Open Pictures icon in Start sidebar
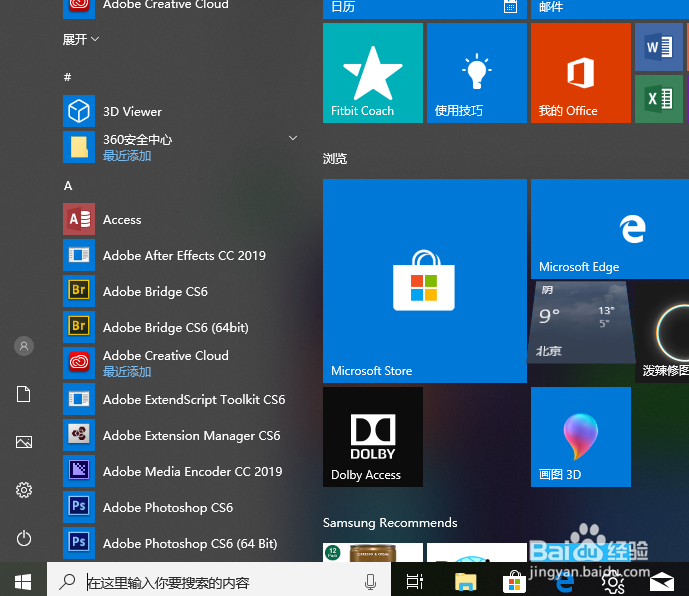This screenshot has height=596, width=689. tap(24, 442)
